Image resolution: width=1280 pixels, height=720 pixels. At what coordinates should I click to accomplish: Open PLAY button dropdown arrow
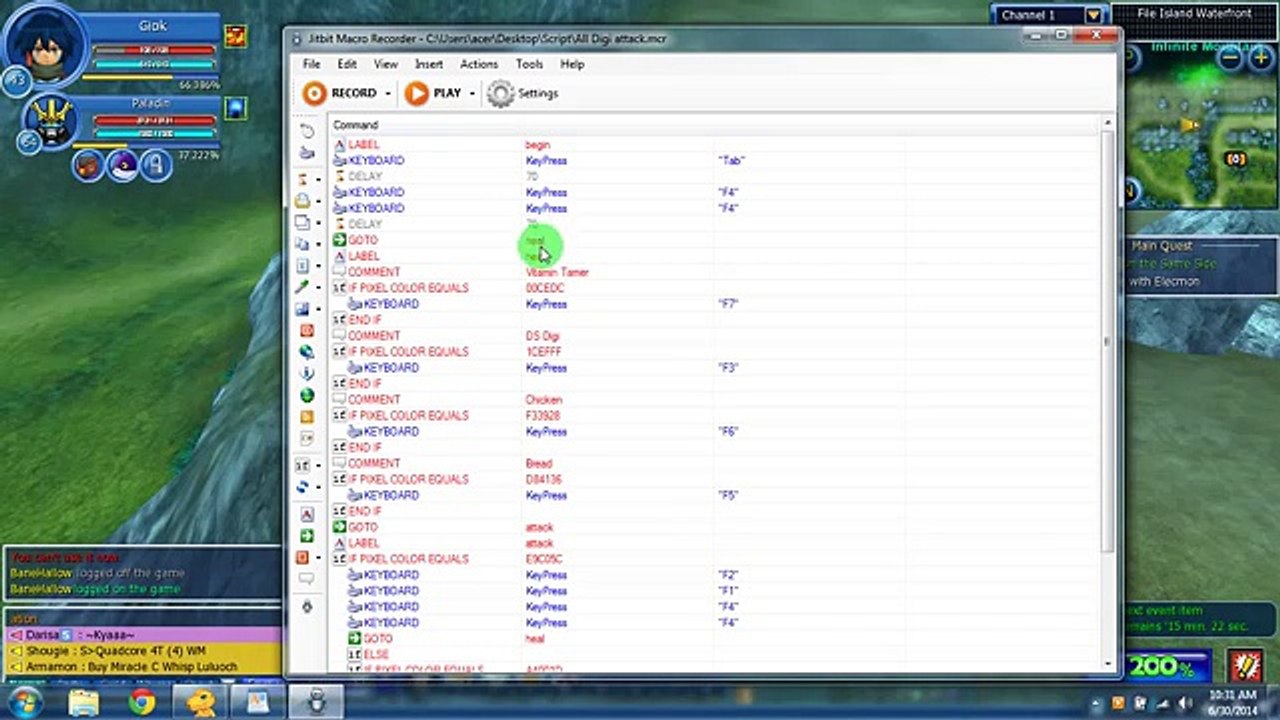472,94
